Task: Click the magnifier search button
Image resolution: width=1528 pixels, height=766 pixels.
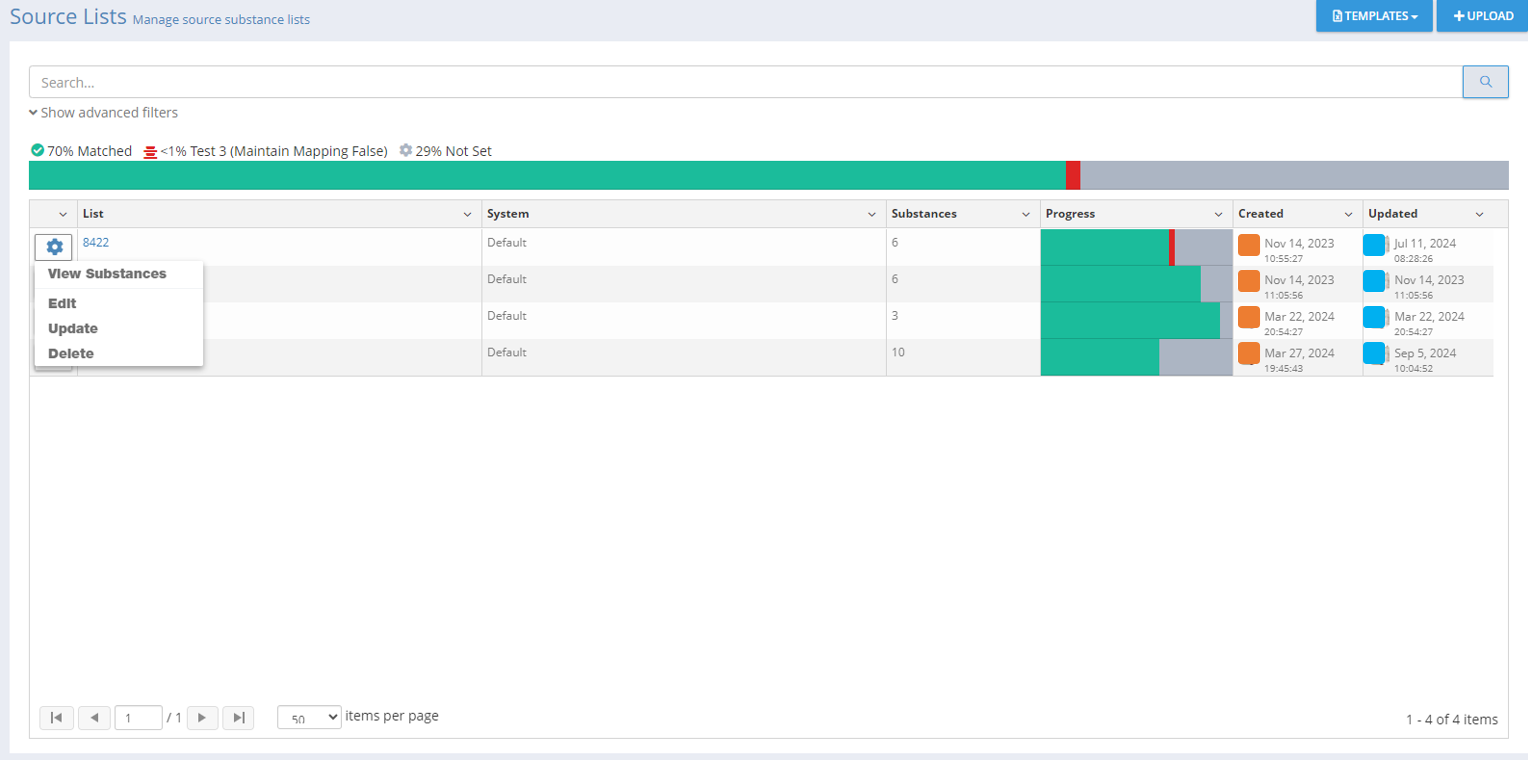Action: [x=1485, y=82]
